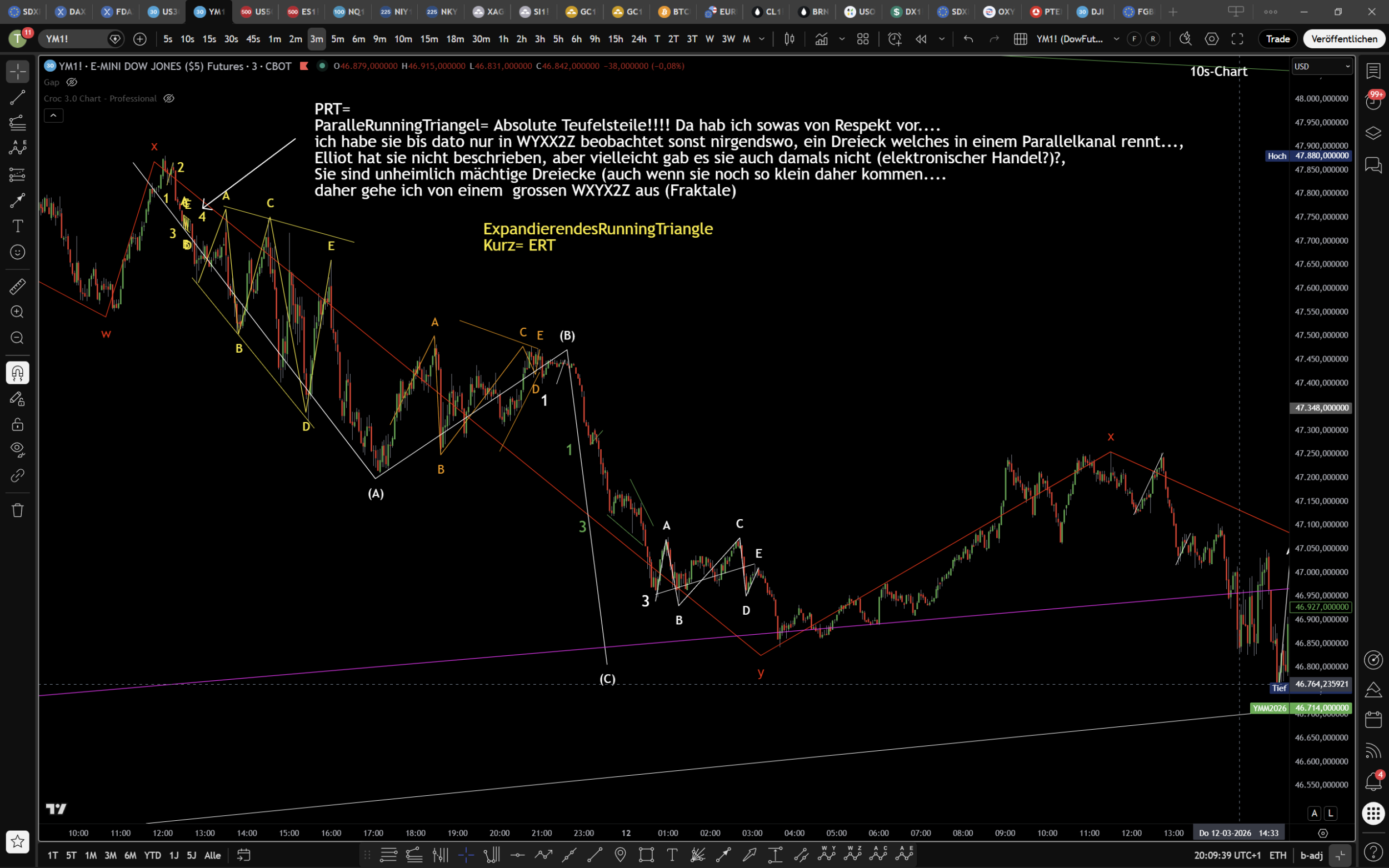Toggle magnet mode on
1389x868 pixels.
click(x=17, y=373)
